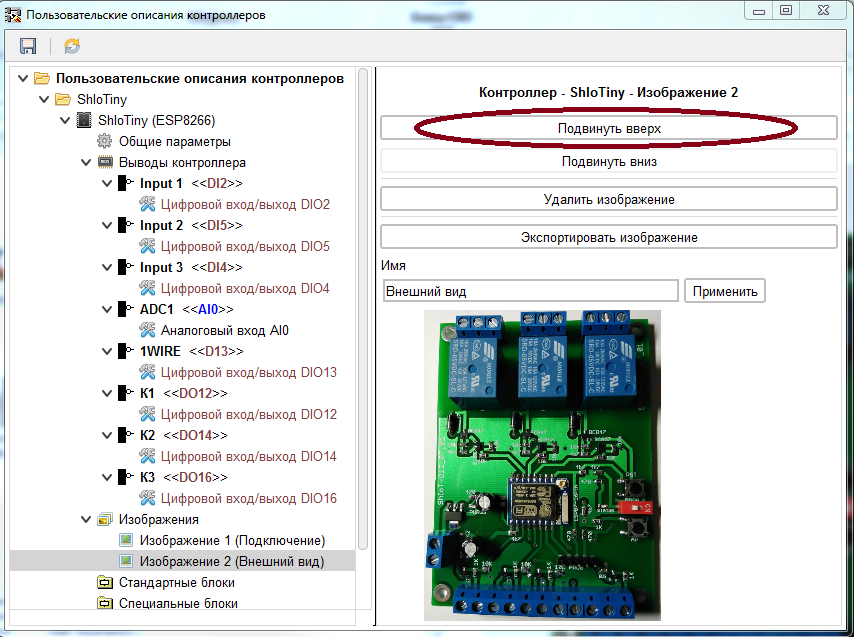This screenshot has width=854, height=637.
Task: Click the picture icon of Изображение 1 (Подключение)
Action: tap(126, 540)
